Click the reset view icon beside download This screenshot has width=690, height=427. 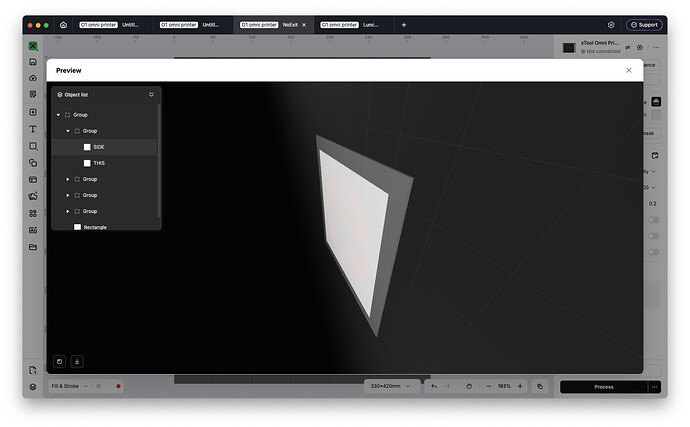(x=59, y=362)
